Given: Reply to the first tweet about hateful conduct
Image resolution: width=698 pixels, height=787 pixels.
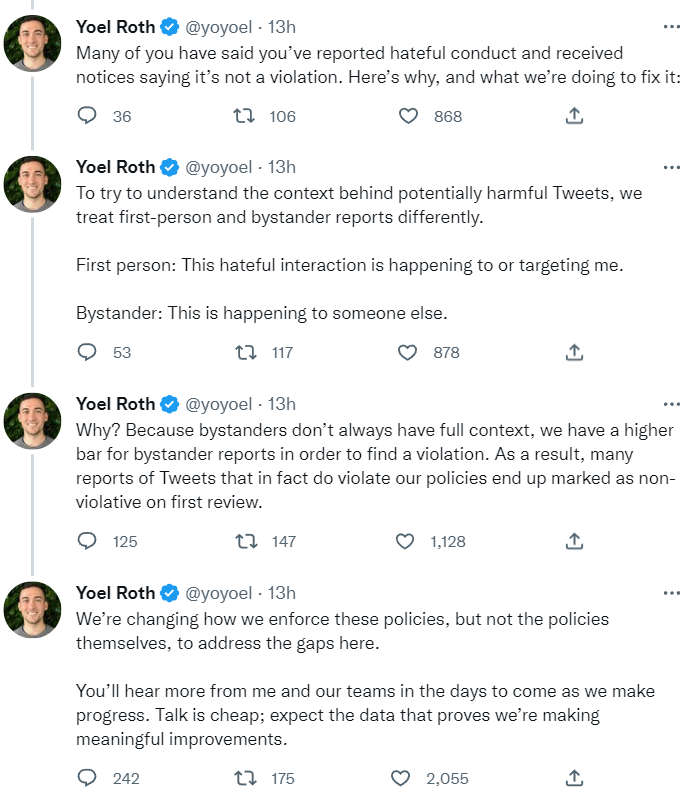Looking at the screenshot, I should [x=88, y=116].
